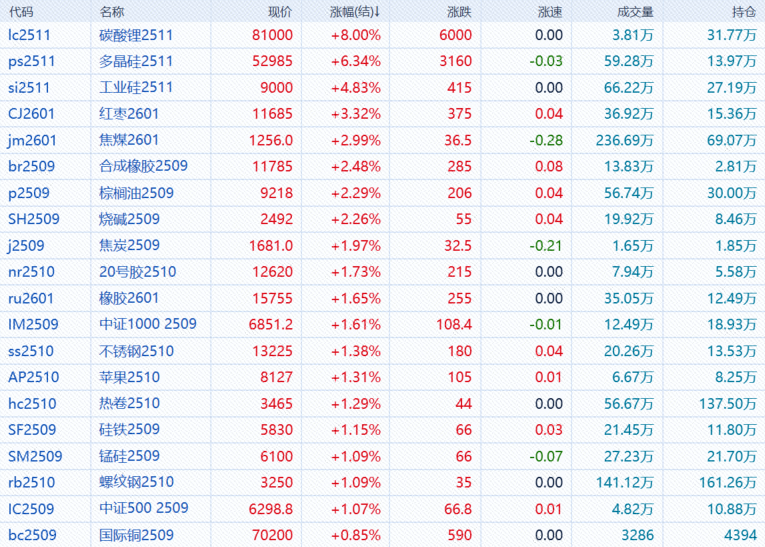Select the 多晶硅2511 contract name
The height and width of the screenshot is (547, 765).
coord(136,61)
